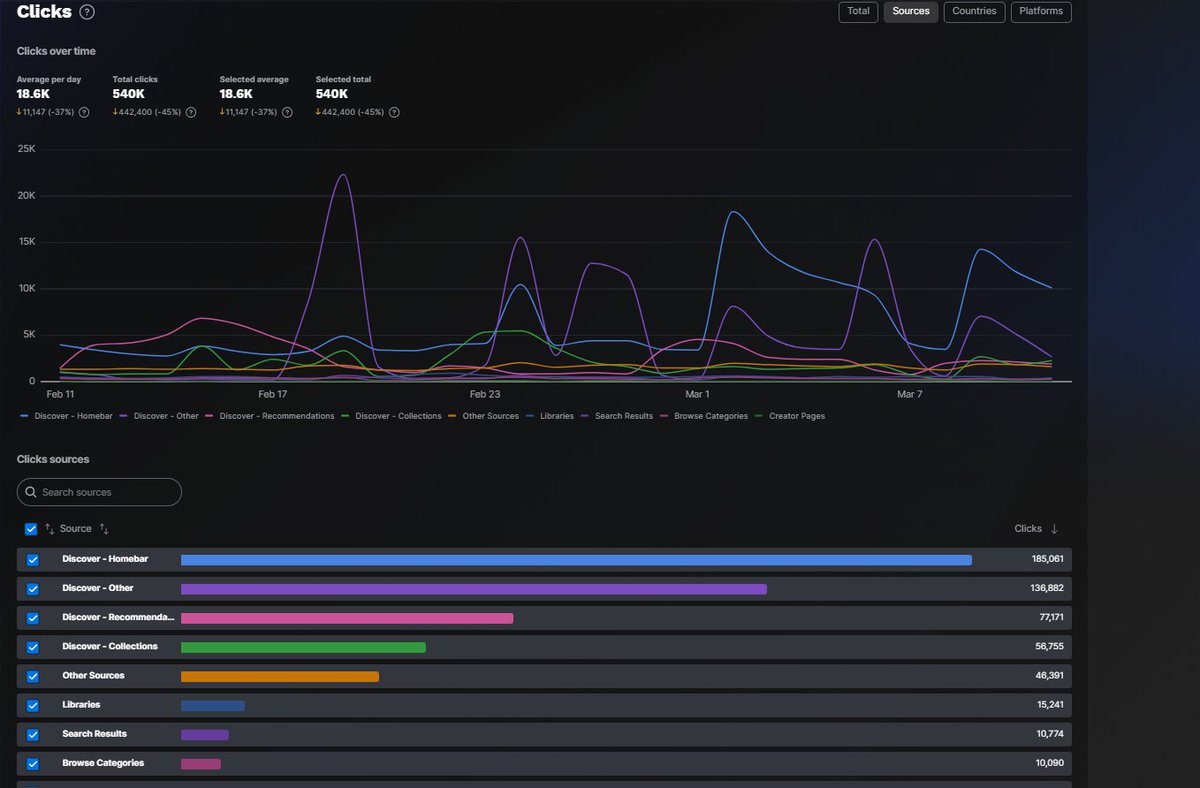Toggle the select-all checkbox above the source list
This screenshot has height=788, width=1200.
pos(30,528)
